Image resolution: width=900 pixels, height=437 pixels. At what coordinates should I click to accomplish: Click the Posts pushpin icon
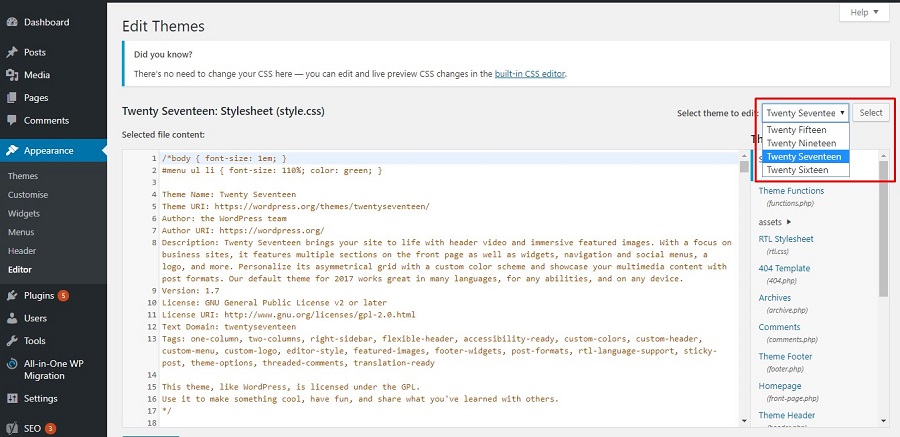pos(12,52)
